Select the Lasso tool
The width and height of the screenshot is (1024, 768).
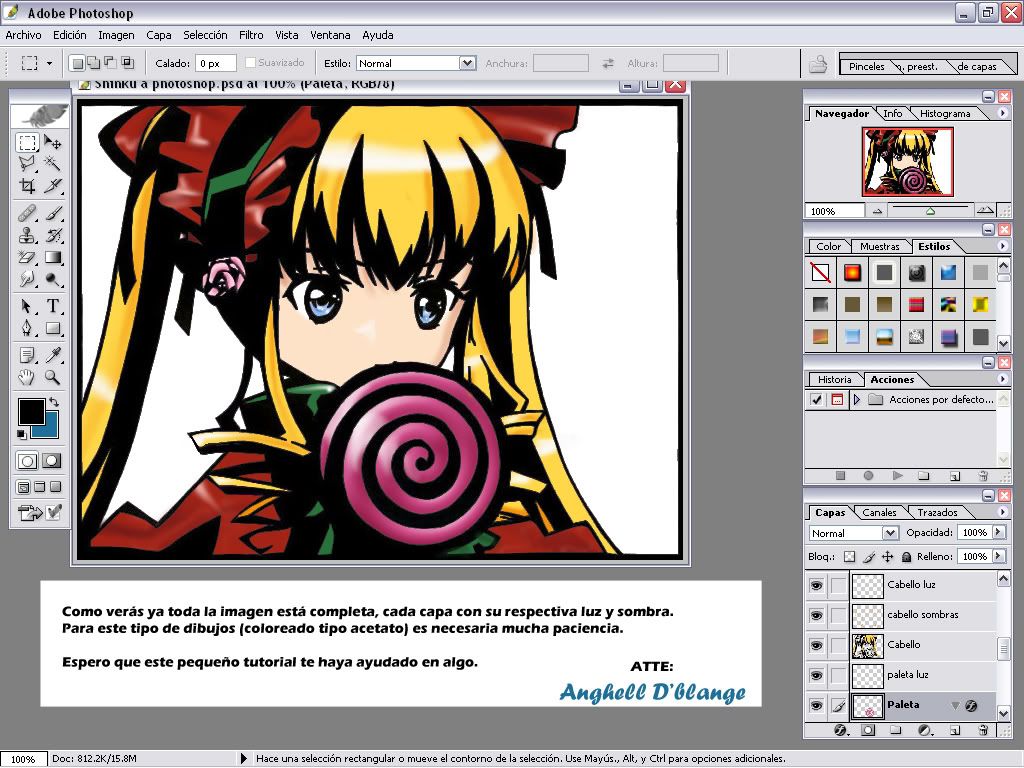[27, 163]
